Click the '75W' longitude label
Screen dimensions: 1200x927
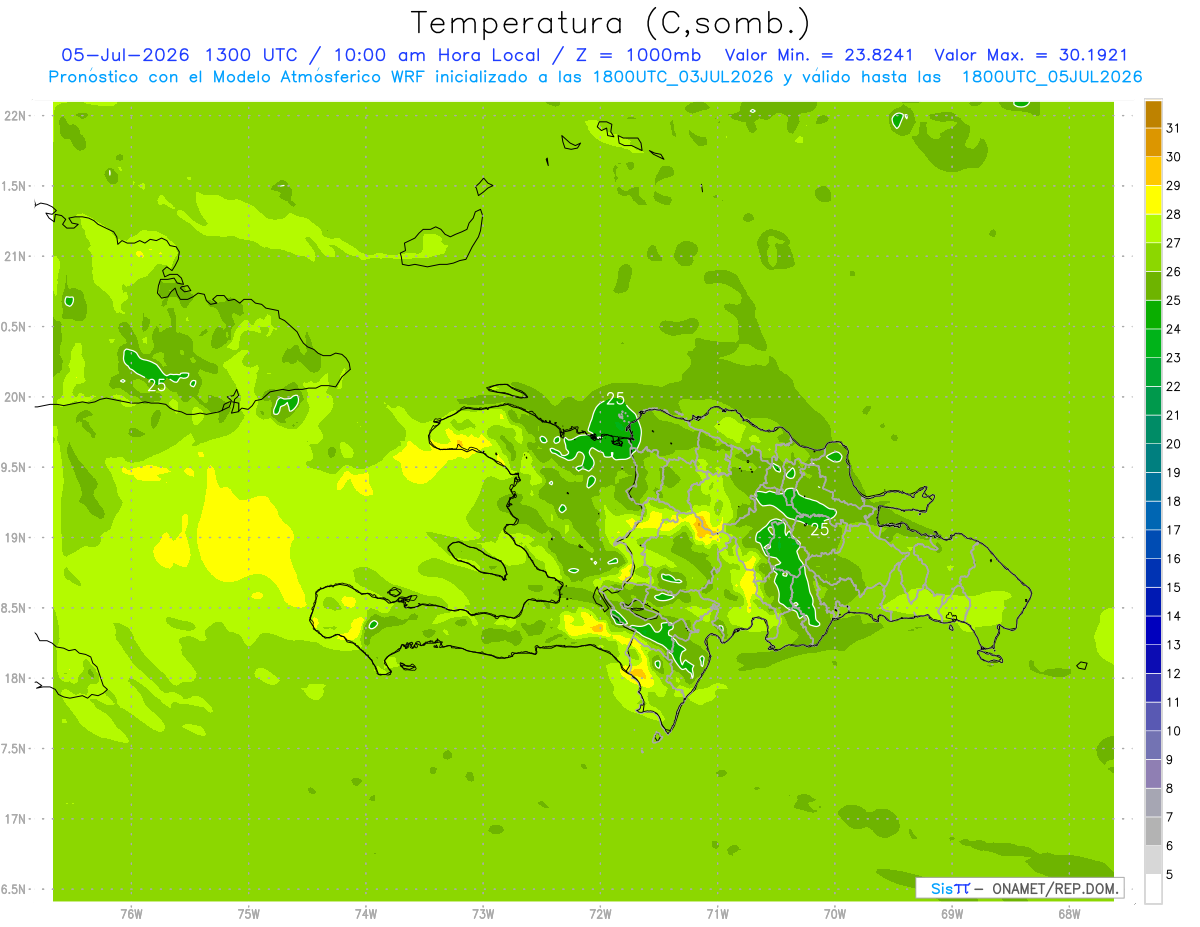pos(248,914)
